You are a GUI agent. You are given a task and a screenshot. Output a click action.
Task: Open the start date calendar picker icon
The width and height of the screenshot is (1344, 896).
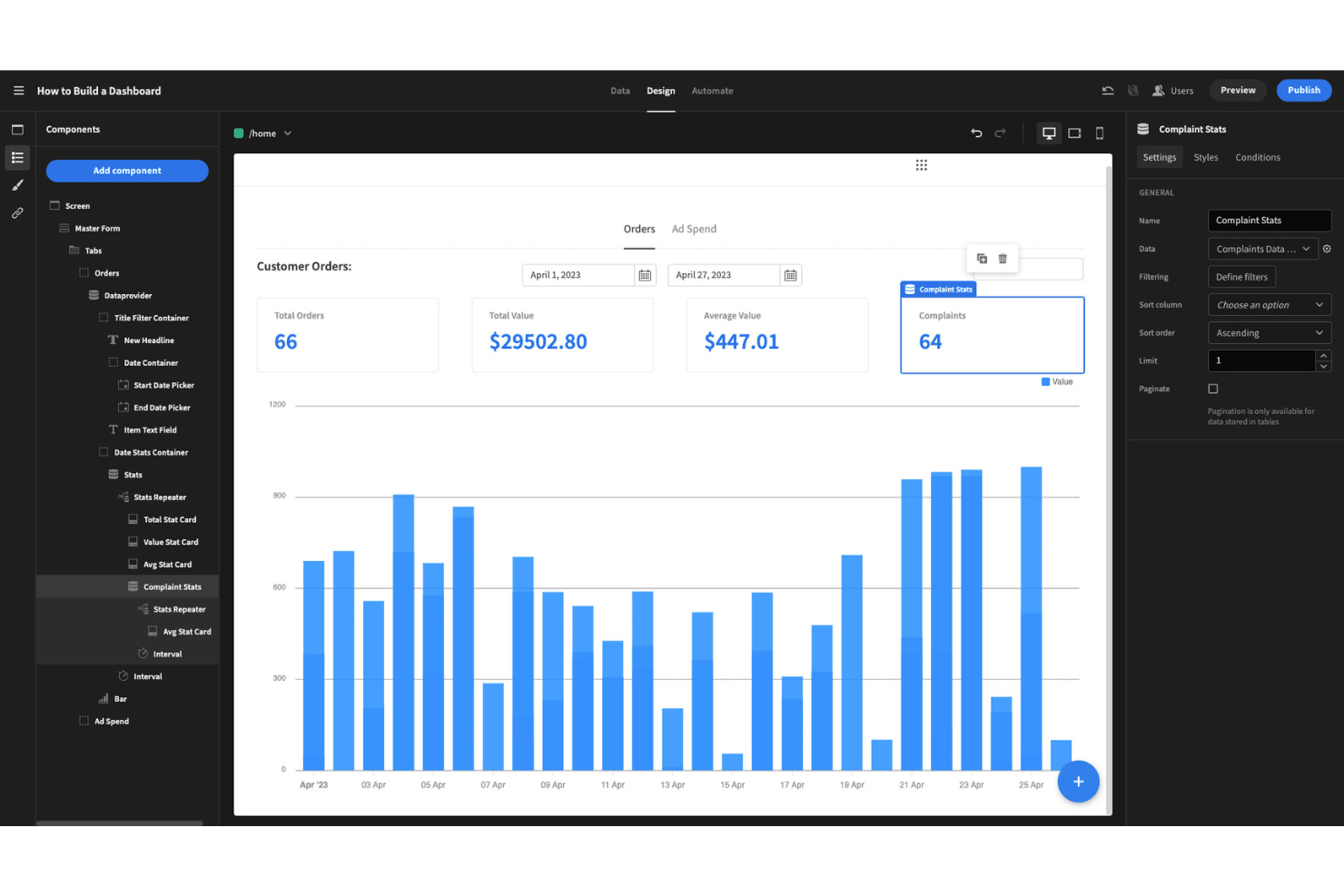coord(645,275)
